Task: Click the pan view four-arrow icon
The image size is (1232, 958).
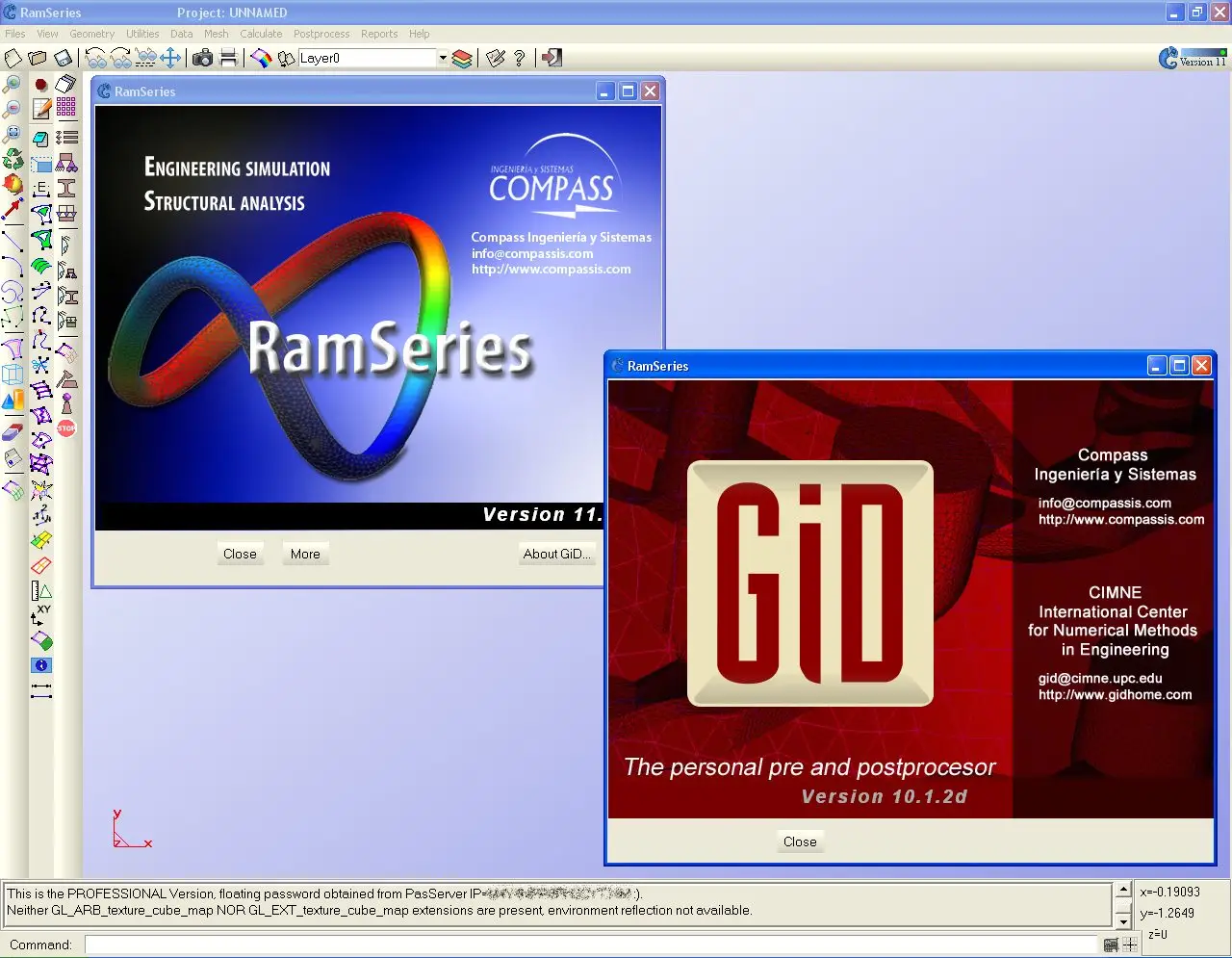Action: tap(170, 58)
